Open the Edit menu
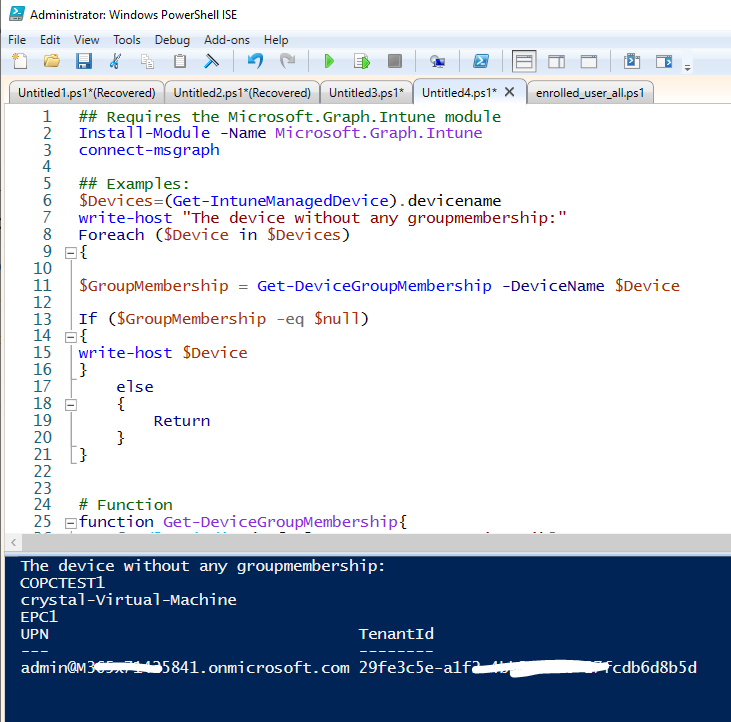 pos(50,40)
